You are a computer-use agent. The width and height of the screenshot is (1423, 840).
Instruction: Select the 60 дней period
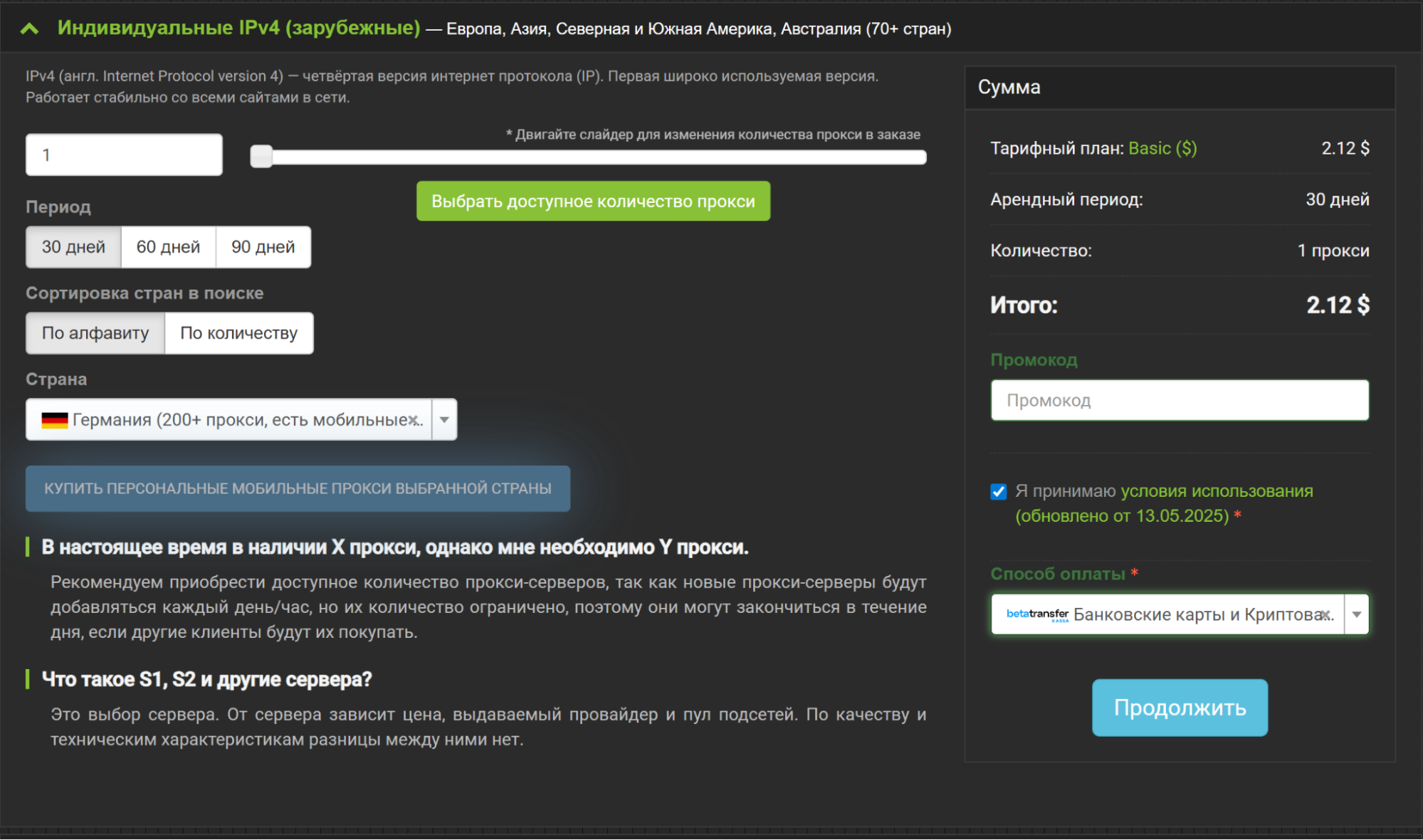[168, 247]
